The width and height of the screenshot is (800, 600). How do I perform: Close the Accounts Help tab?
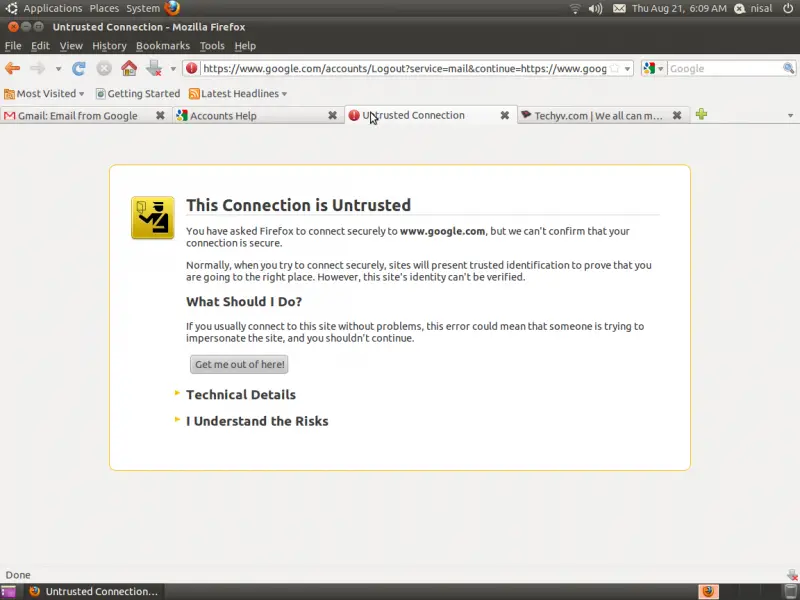(x=333, y=115)
